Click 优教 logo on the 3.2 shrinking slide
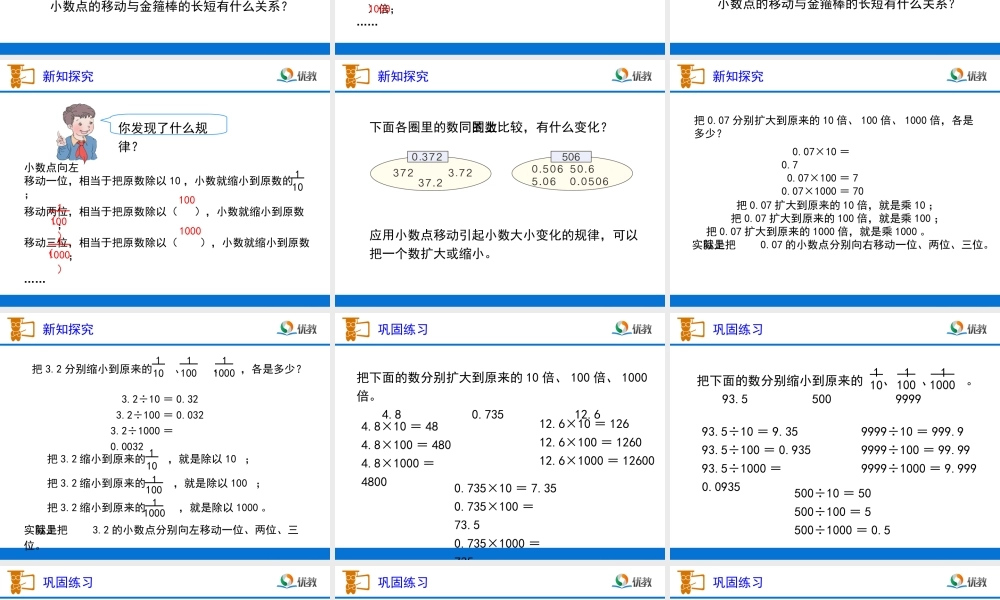The height and width of the screenshot is (600, 1000). click(x=297, y=328)
